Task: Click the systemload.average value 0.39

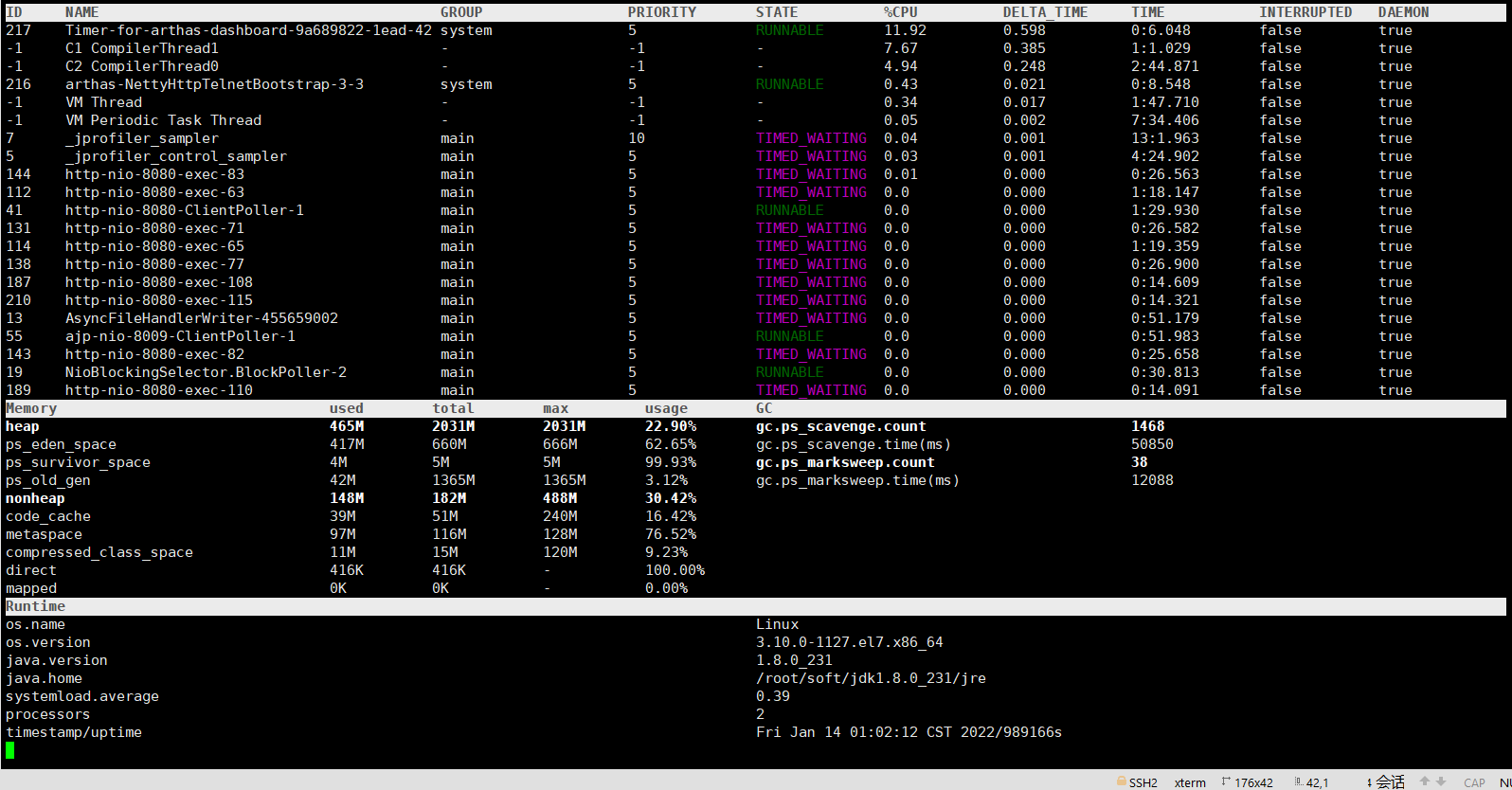Action: coord(773,696)
